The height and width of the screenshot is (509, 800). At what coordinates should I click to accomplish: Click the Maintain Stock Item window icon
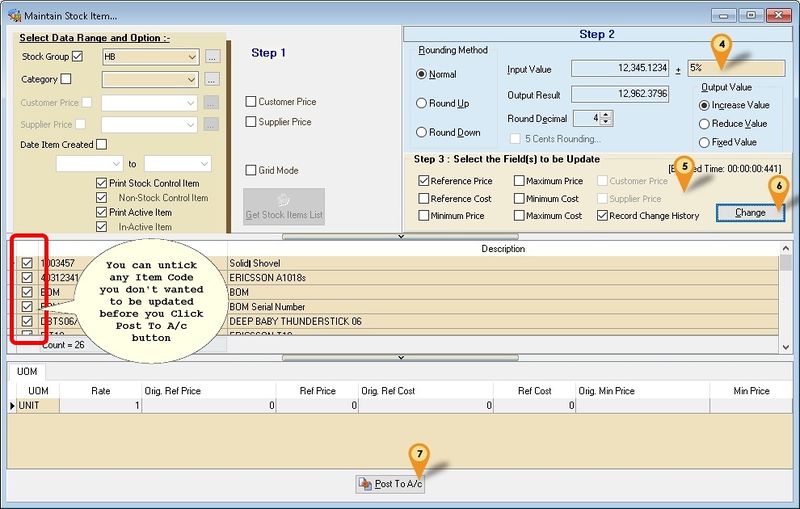click(11, 15)
